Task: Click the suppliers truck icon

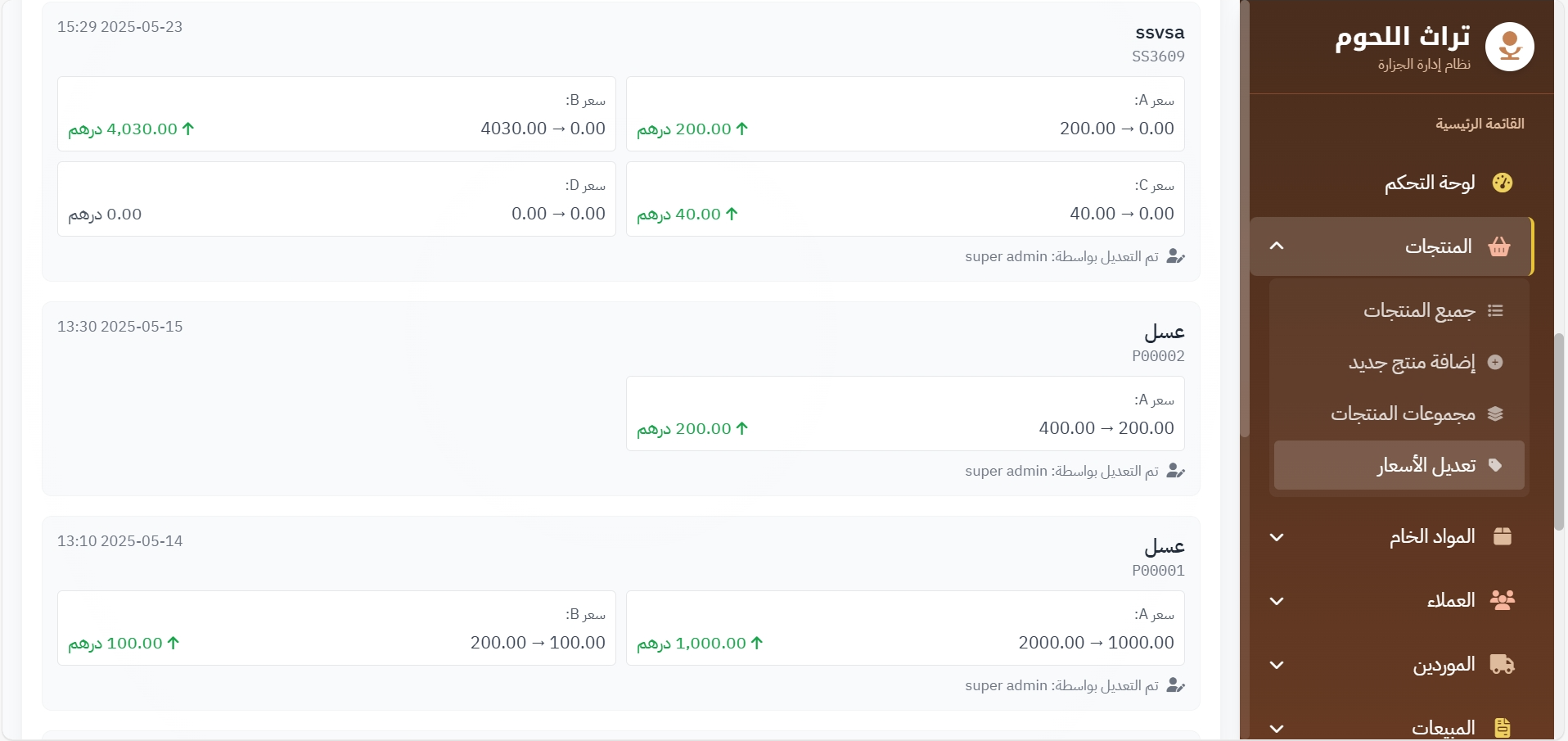Action: (1503, 664)
